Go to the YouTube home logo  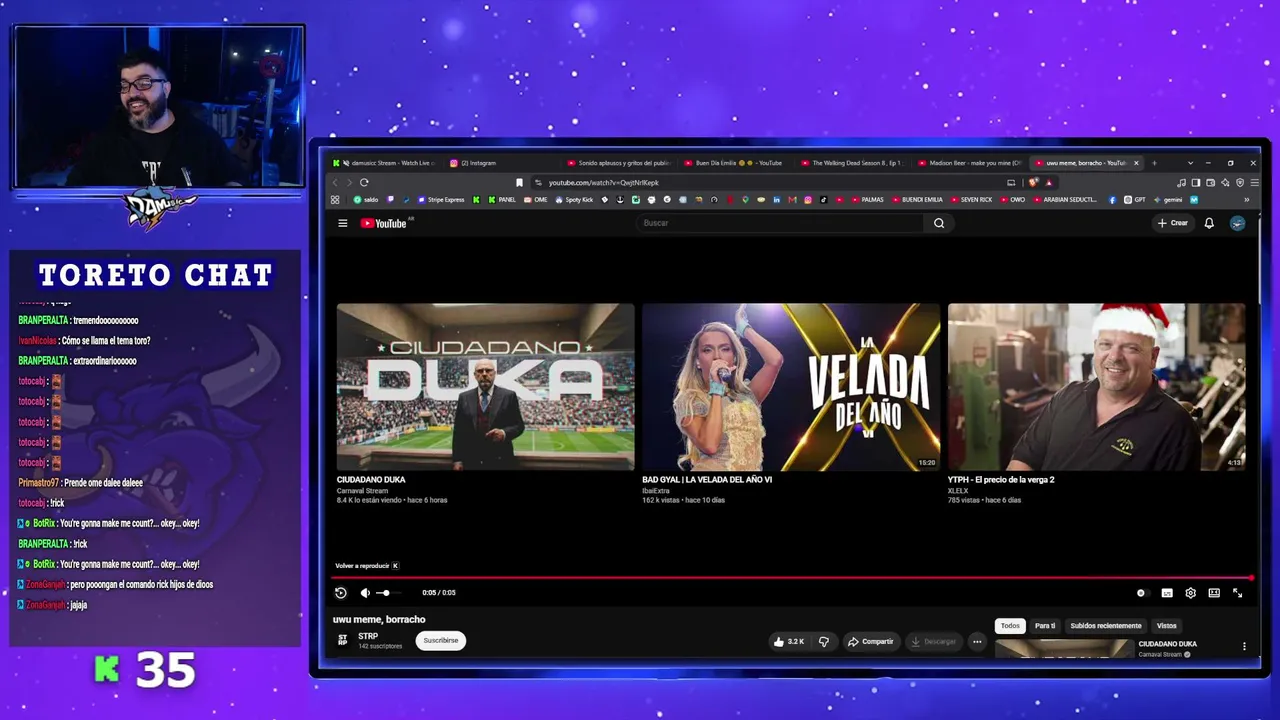385,223
